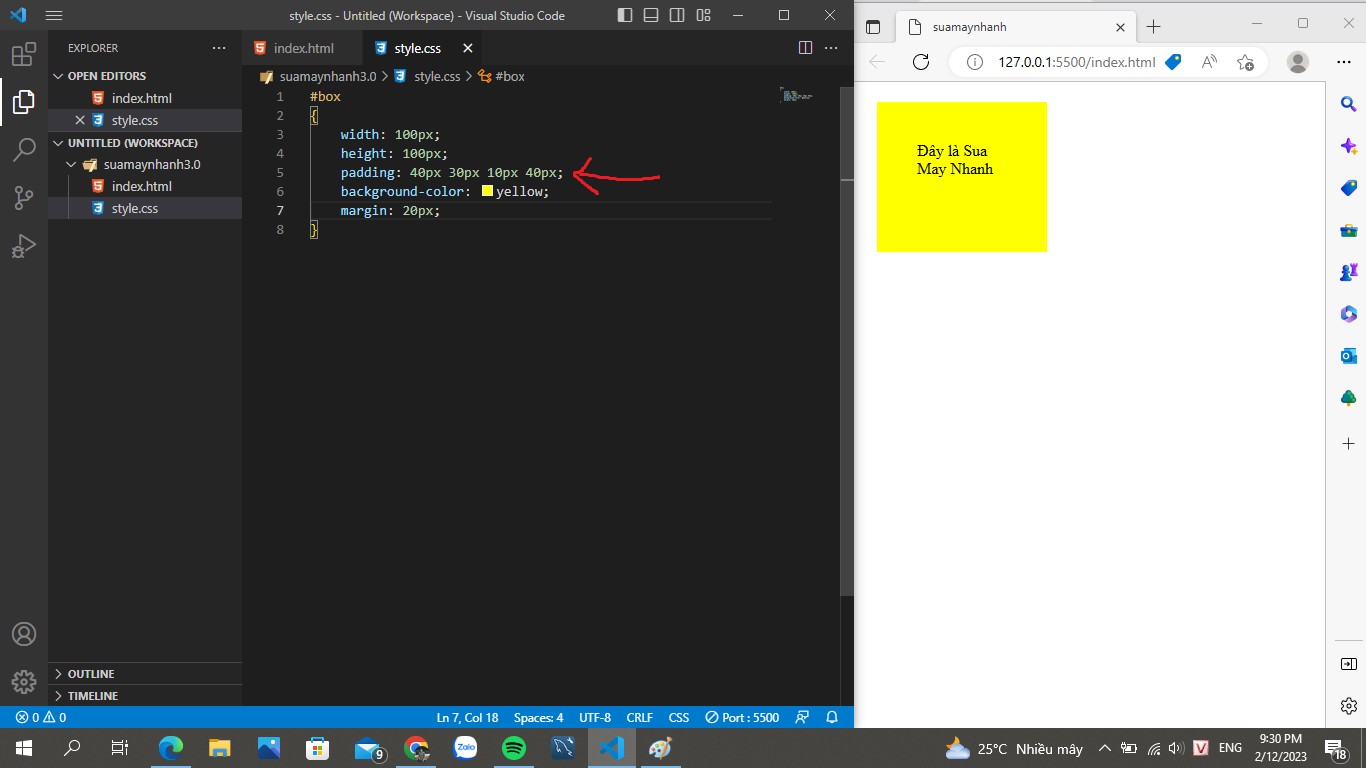1366x768 pixels.
Task: Close style.css in Open Editors list
Action: pyautogui.click(x=80, y=120)
